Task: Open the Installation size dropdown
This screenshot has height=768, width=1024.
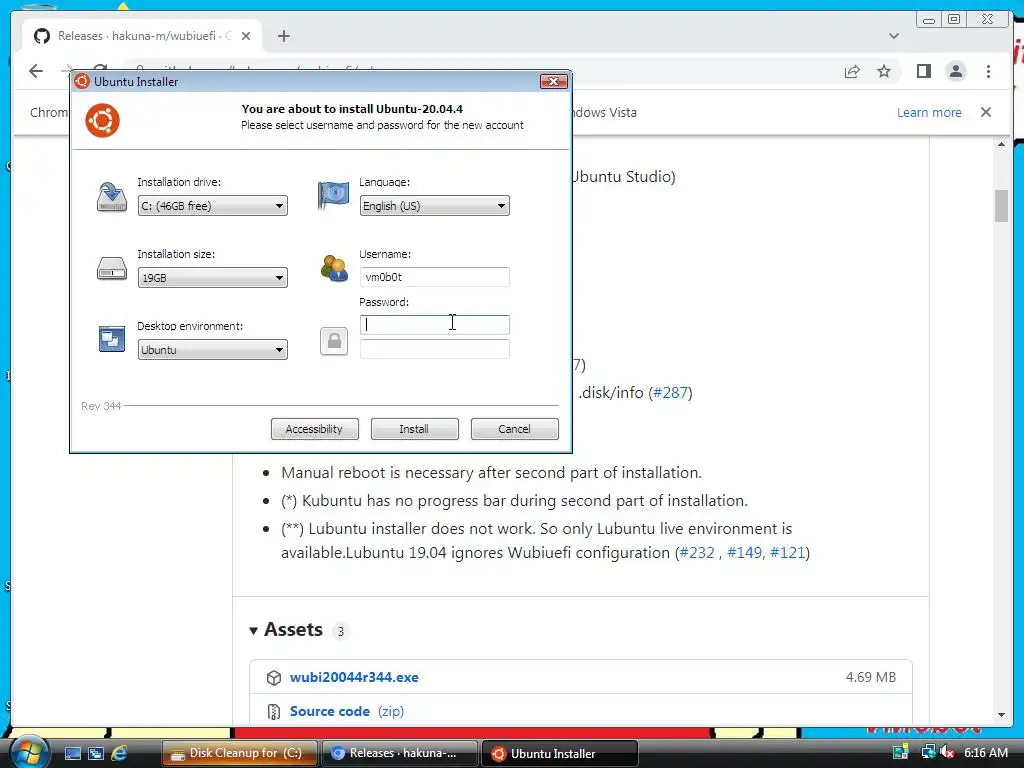Action: point(212,278)
